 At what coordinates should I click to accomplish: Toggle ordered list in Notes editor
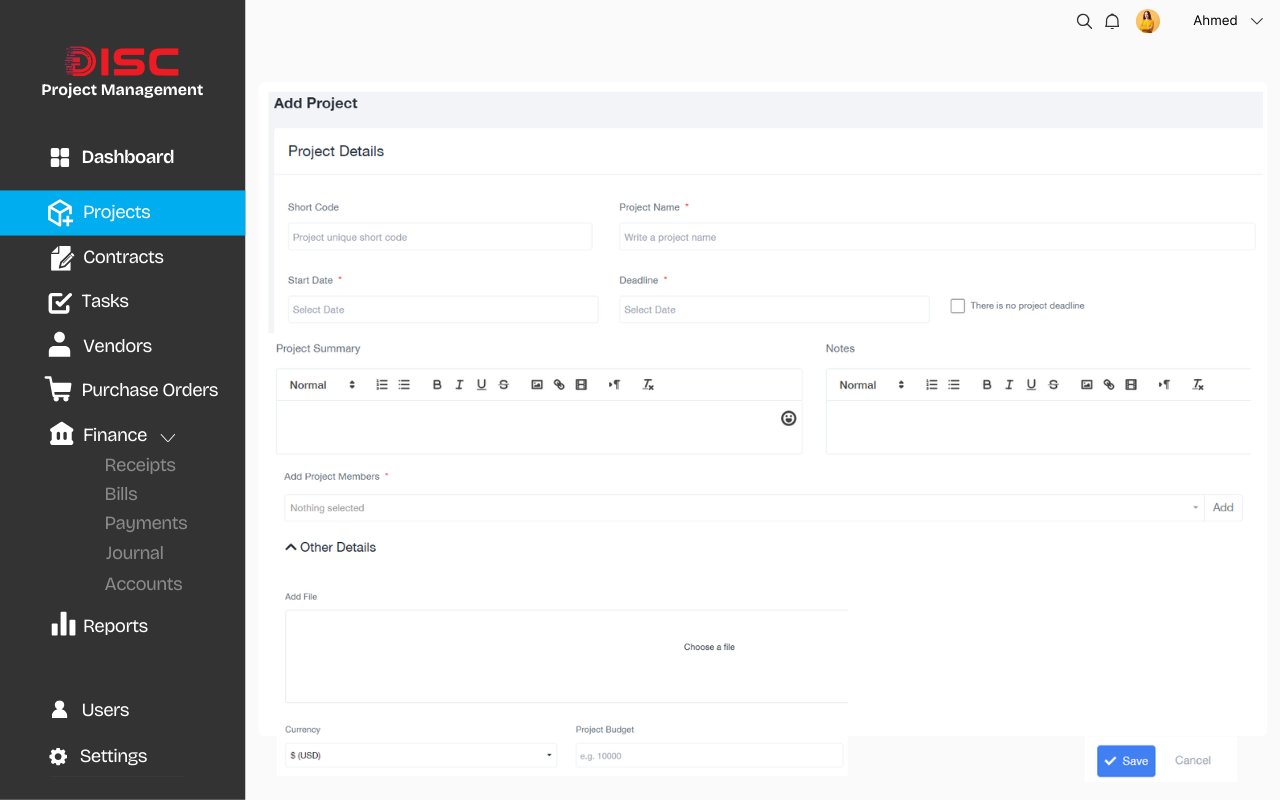tap(932, 385)
